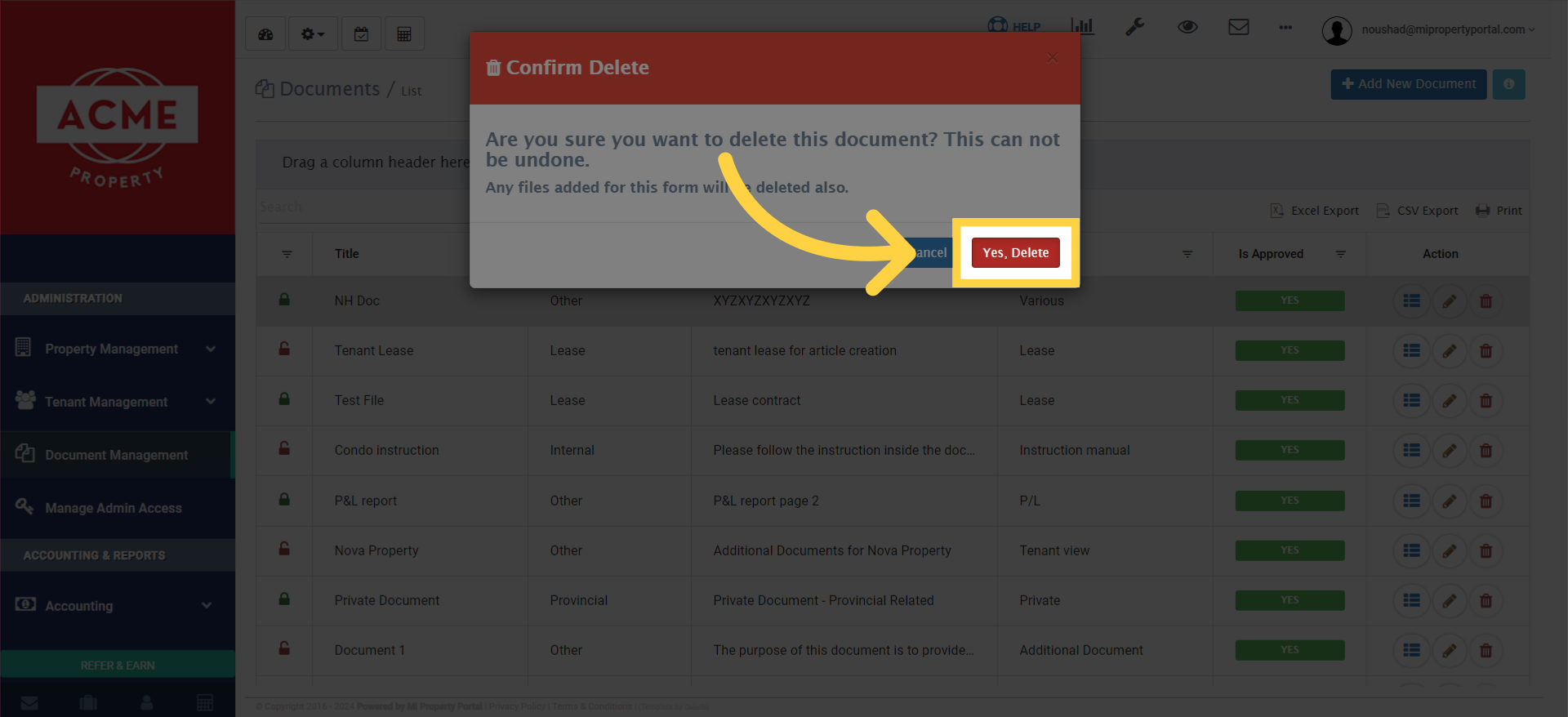
Task: Open the calendar check icon in toolbar
Action: 361,34
